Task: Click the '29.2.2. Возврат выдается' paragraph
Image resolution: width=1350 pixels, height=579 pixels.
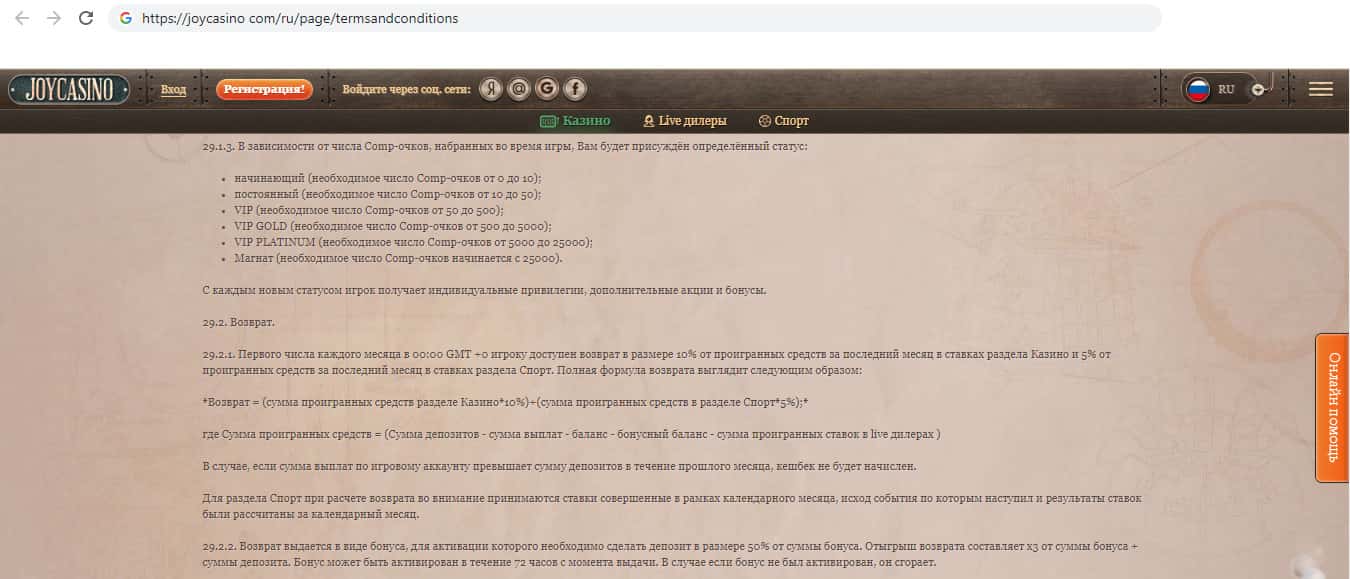Action: point(670,554)
